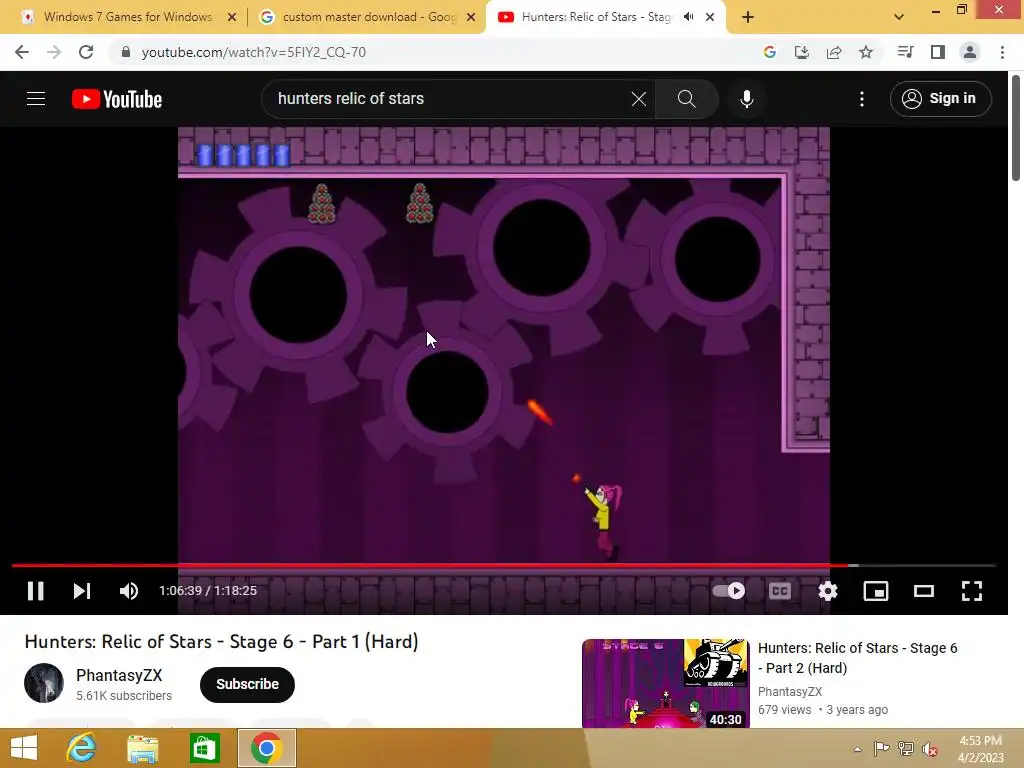Enter full screen mode

point(972,591)
